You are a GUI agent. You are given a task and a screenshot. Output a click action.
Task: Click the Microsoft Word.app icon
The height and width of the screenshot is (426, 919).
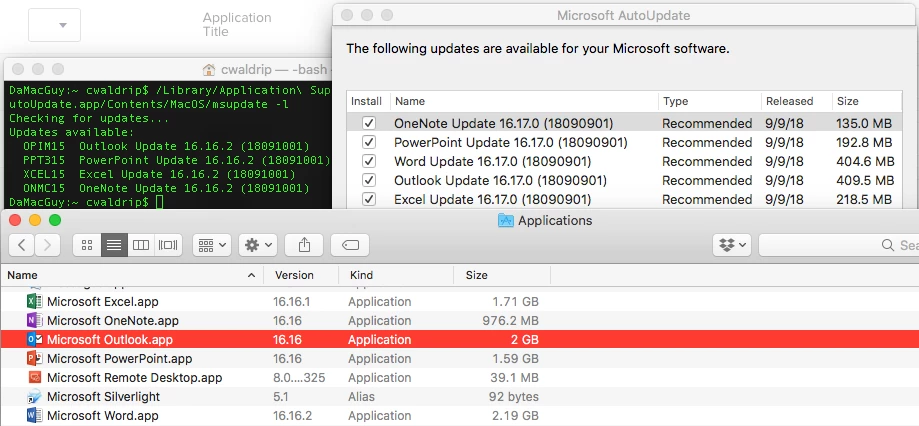pyautogui.click(x=35, y=415)
